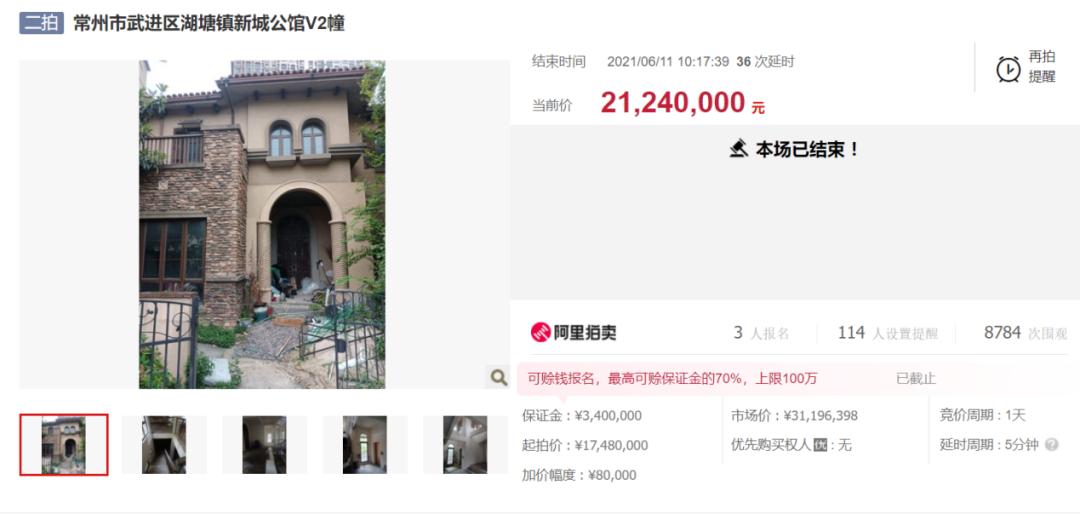Click the 优 badge icon near 优先购买权人

pos(819,445)
